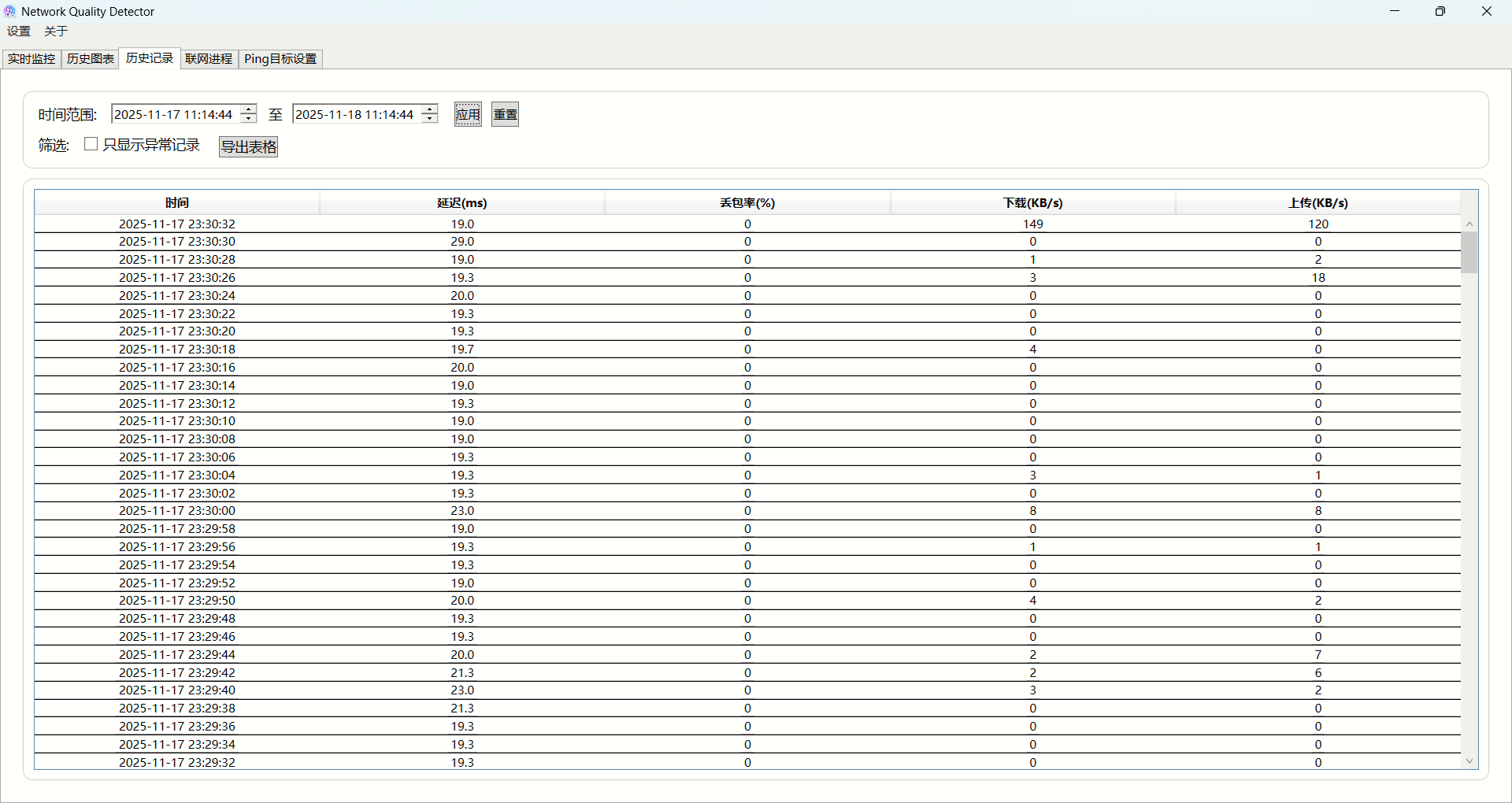Click the 应用 button
The height and width of the screenshot is (803, 1512).
(x=468, y=114)
